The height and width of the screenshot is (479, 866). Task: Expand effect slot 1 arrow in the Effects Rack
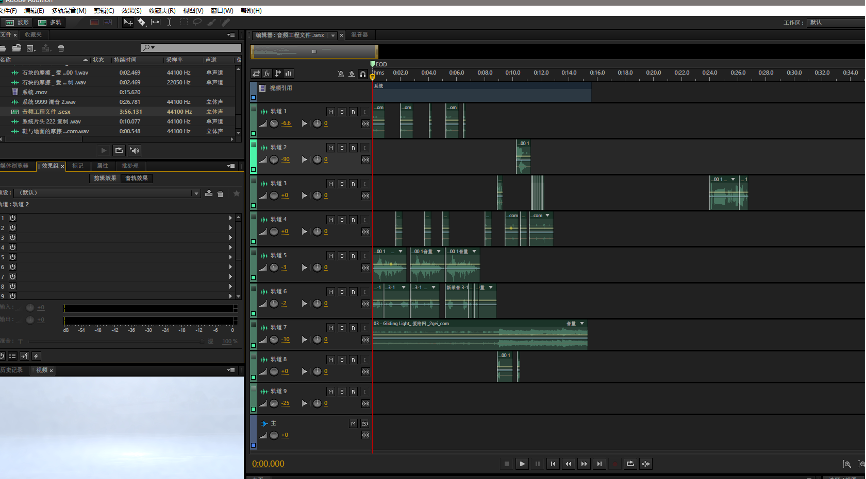231,217
